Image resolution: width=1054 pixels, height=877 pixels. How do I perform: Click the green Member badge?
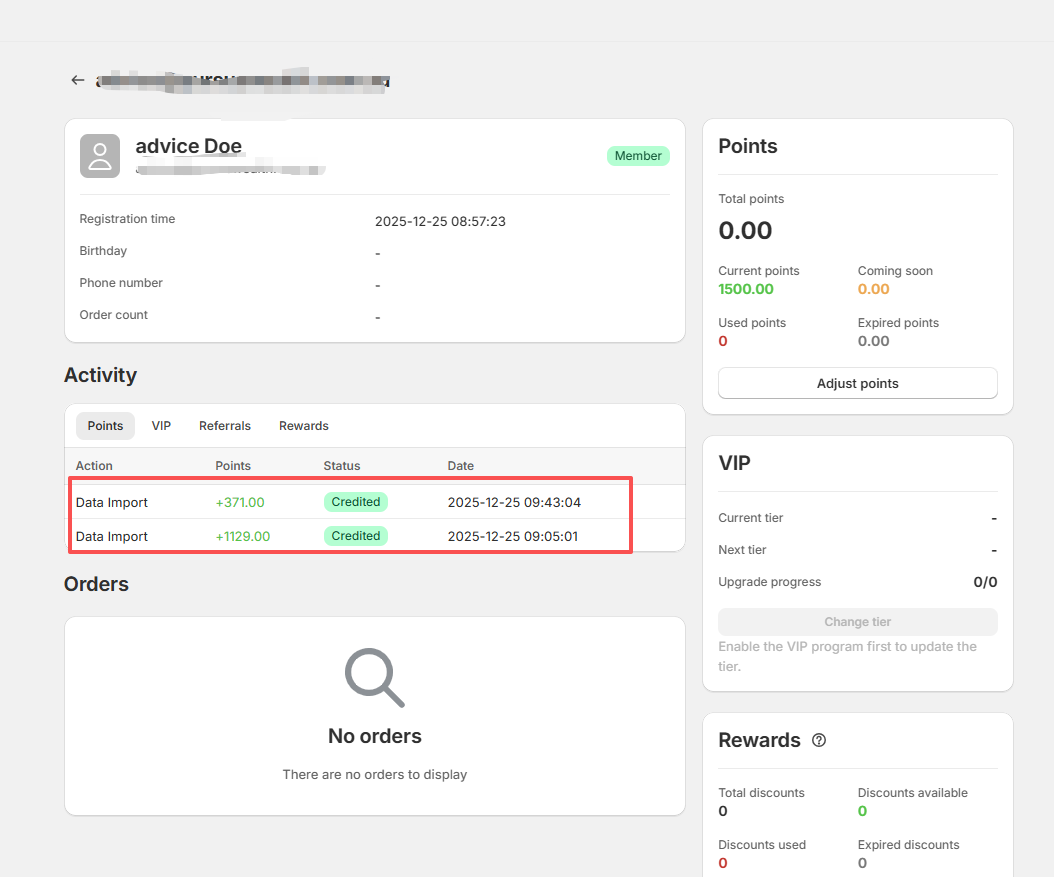(638, 156)
